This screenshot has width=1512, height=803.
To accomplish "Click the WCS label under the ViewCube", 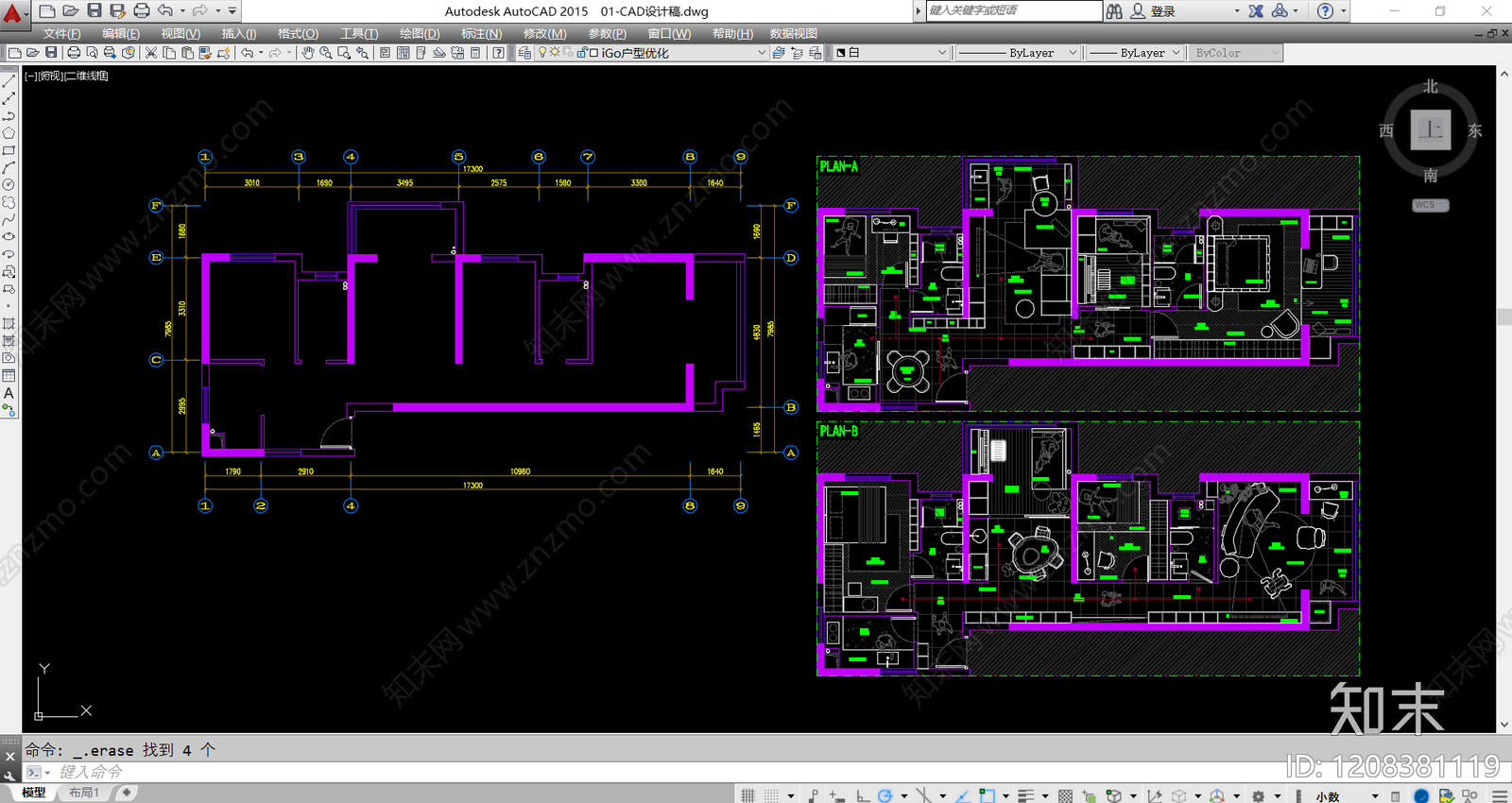I will pyautogui.click(x=1430, y=205).
